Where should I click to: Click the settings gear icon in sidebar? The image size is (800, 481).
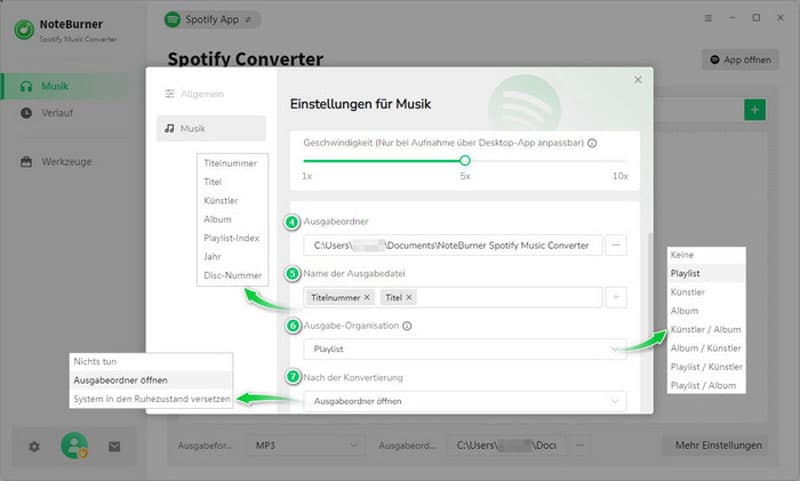click(34, 447)
